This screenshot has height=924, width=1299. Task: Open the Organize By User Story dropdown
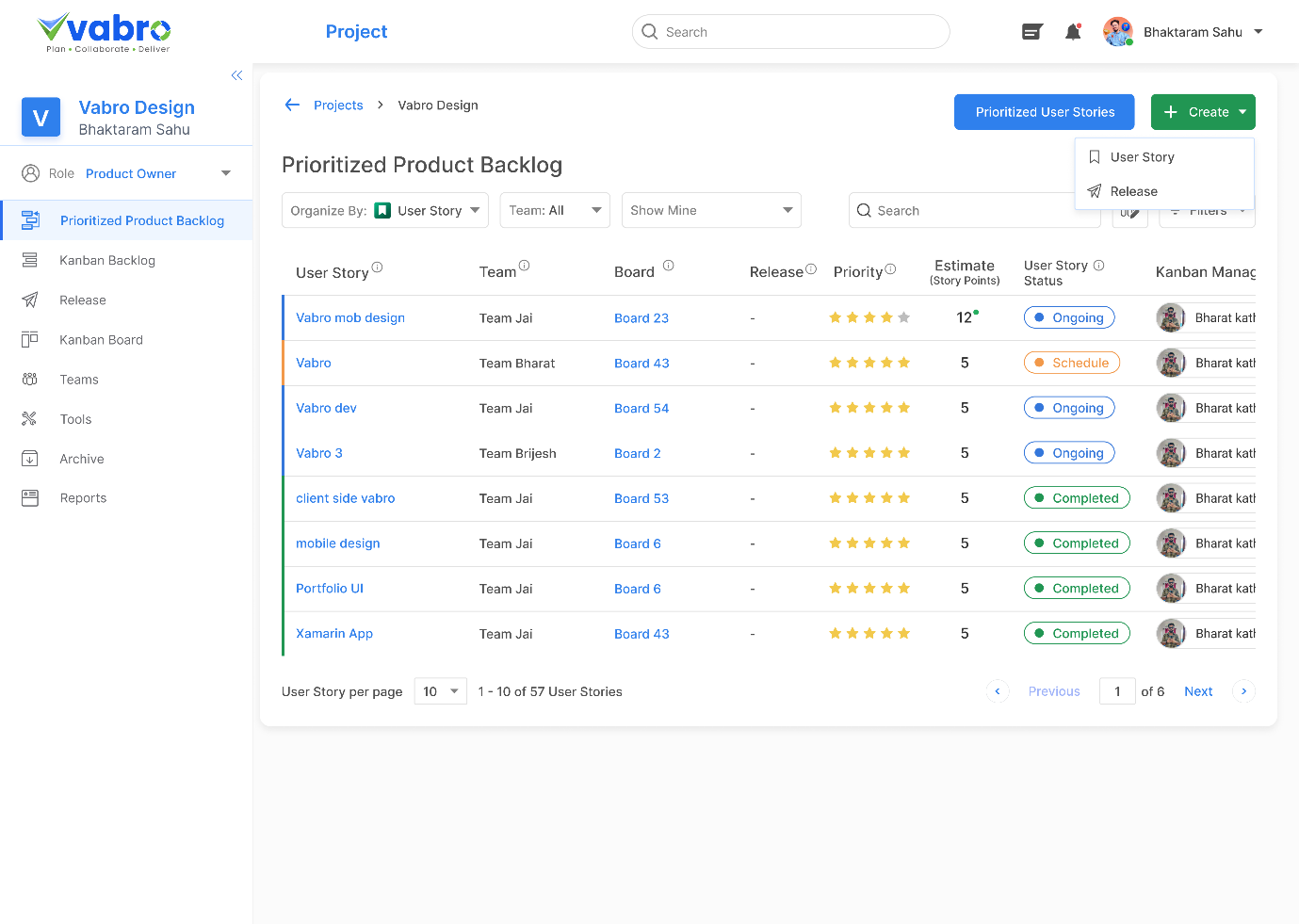coord(385,210)
